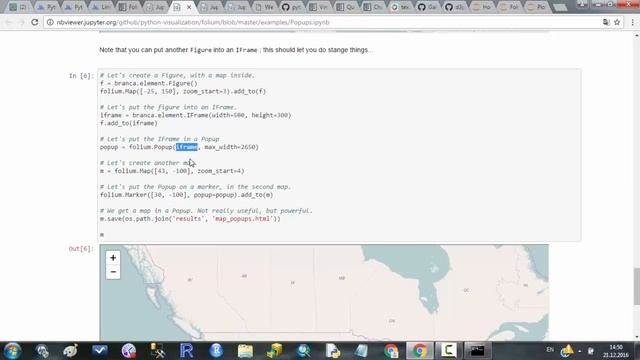Open the GitHub 'pyt' tab

292,7
